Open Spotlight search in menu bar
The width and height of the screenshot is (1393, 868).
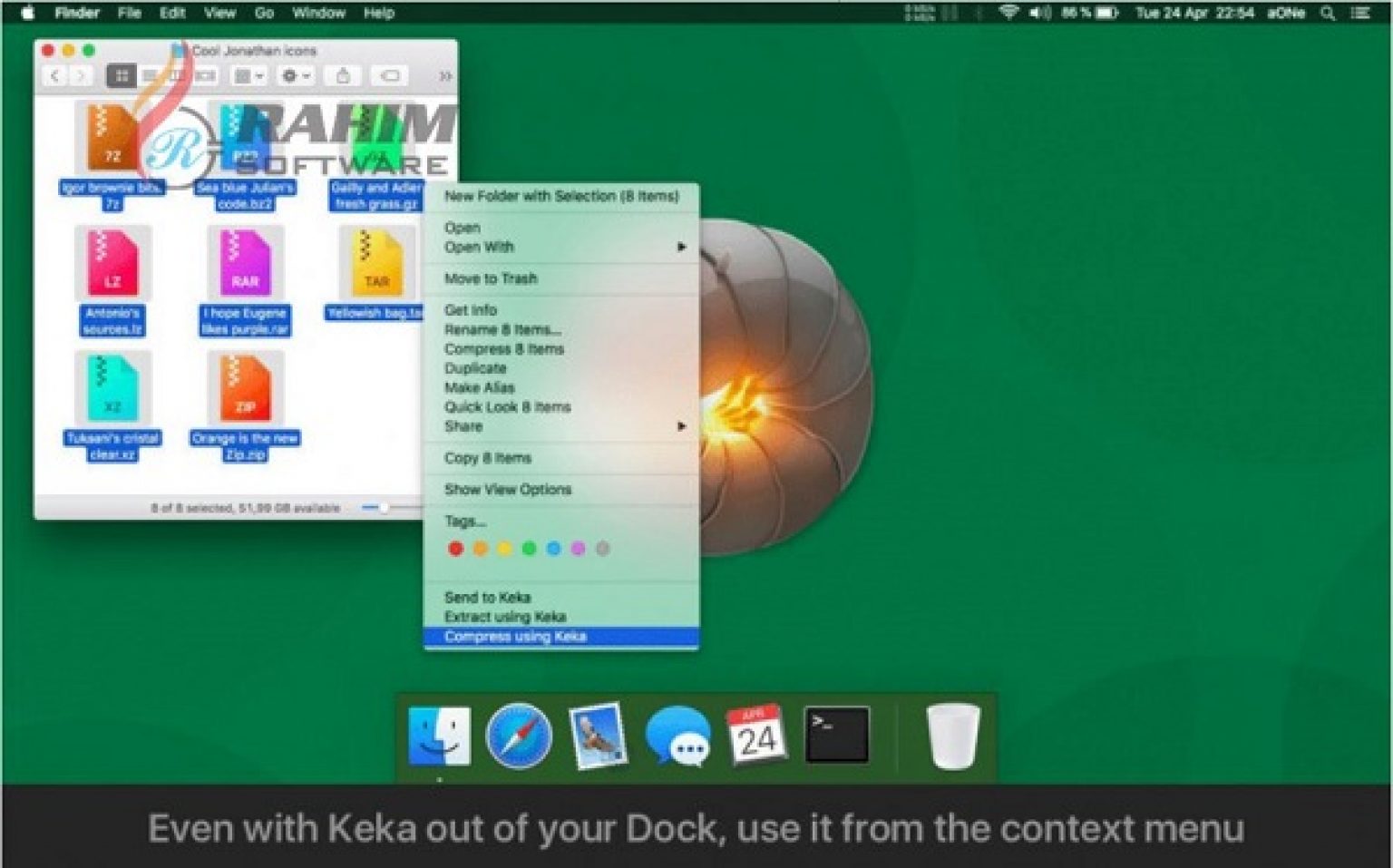[x=1328, y=13]
